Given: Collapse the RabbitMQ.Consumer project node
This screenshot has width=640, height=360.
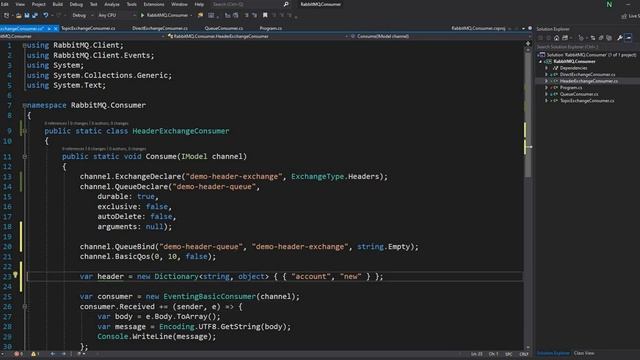Looking at the screenshot, I should pyautogui.click(x=541, y=62).
